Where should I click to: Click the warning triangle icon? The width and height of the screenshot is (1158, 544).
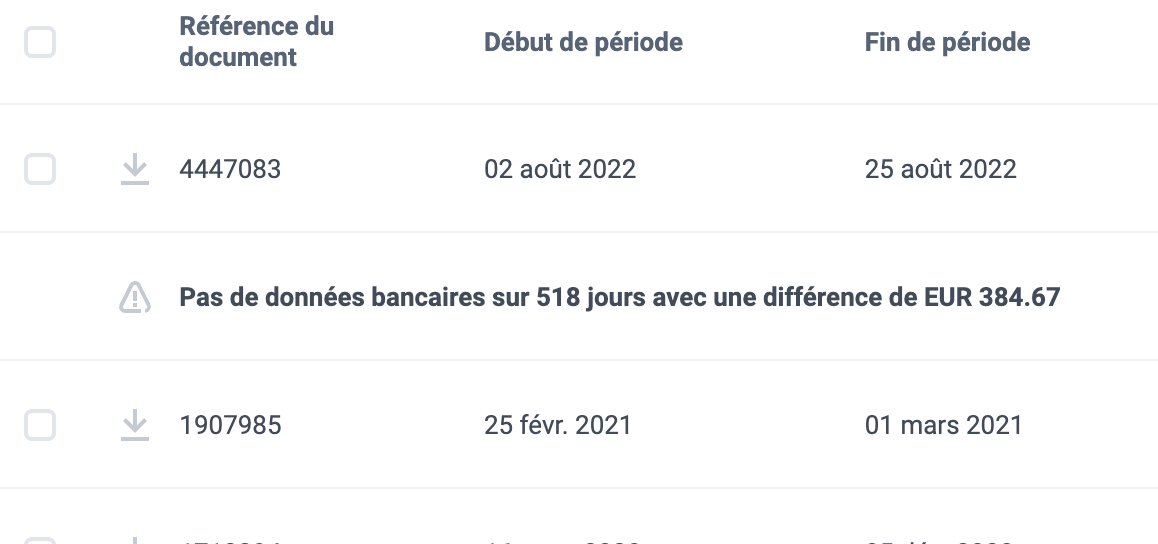[135, 297]
